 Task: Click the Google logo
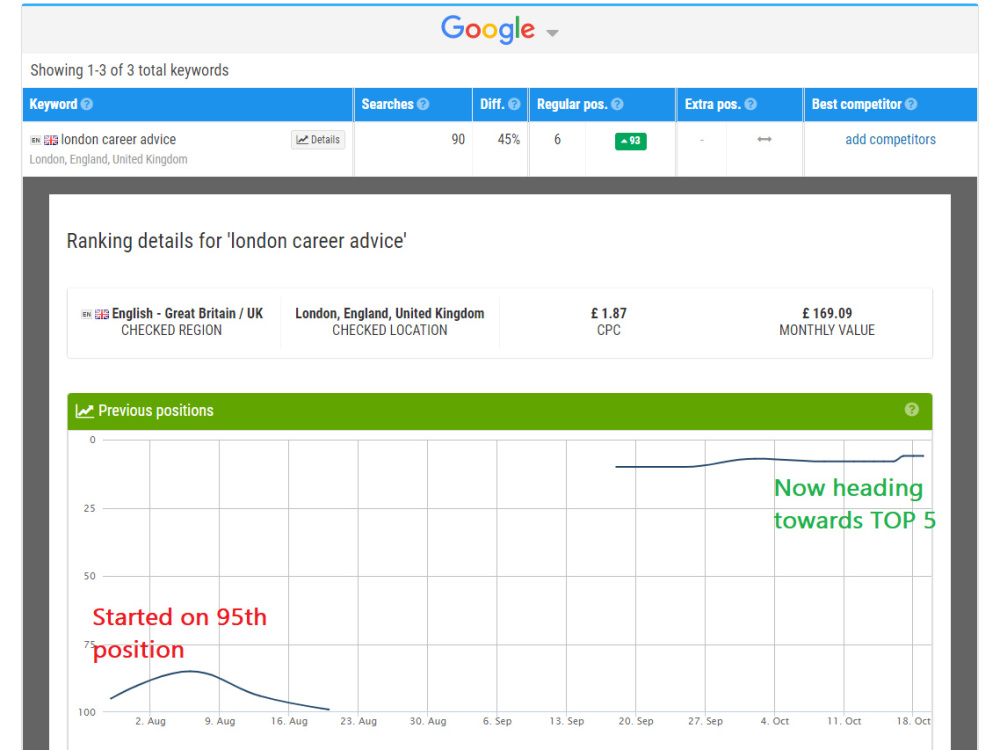pyautogui.click(x=488, y=29)
